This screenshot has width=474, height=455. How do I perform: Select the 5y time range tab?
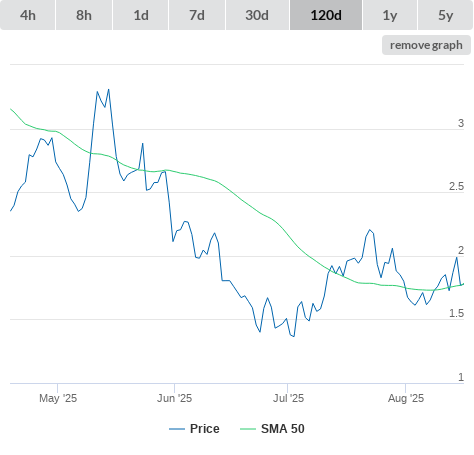click(445, 15)
